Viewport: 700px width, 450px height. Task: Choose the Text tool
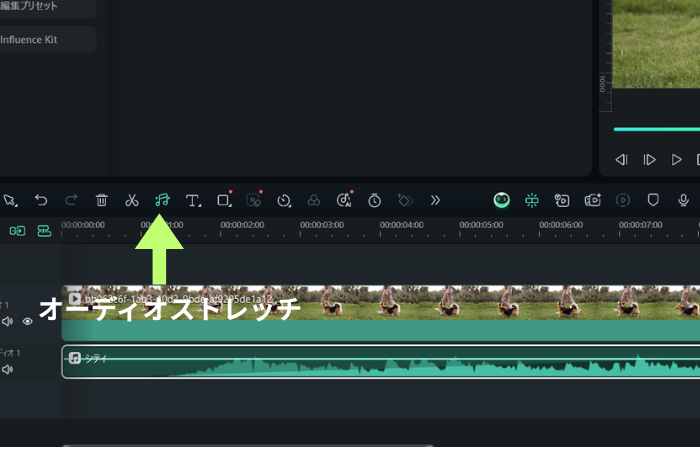(x=193, y=200)
